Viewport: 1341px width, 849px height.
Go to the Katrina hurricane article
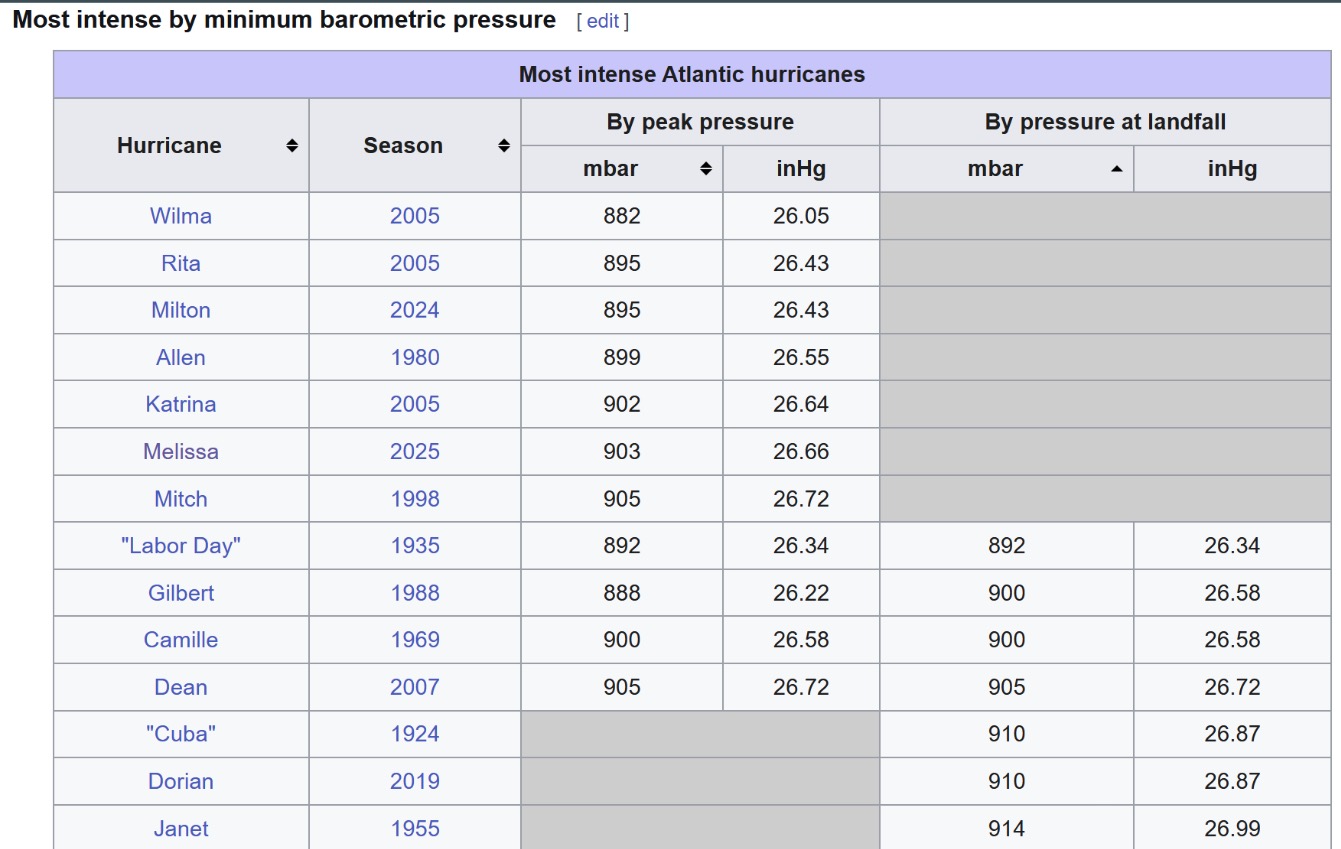click(181, 404)
